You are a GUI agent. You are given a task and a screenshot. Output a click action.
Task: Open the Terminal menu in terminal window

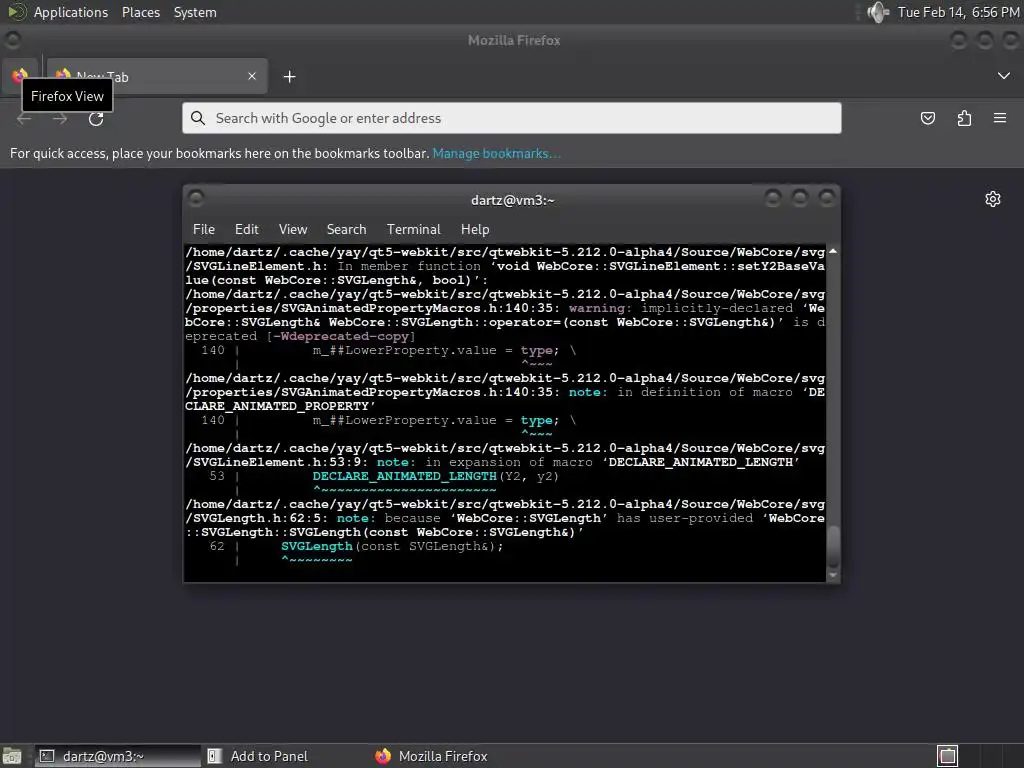click(413, 229)
